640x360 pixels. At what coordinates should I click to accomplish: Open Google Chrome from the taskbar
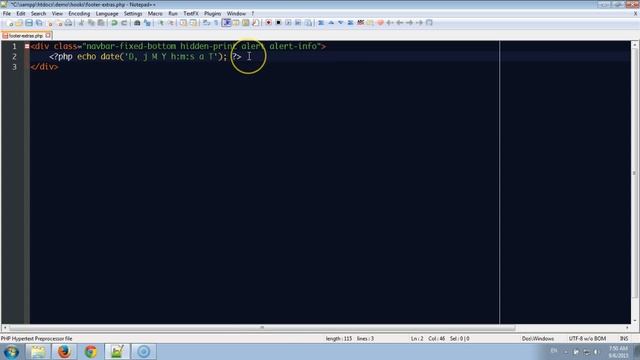[x=91, y=351]
